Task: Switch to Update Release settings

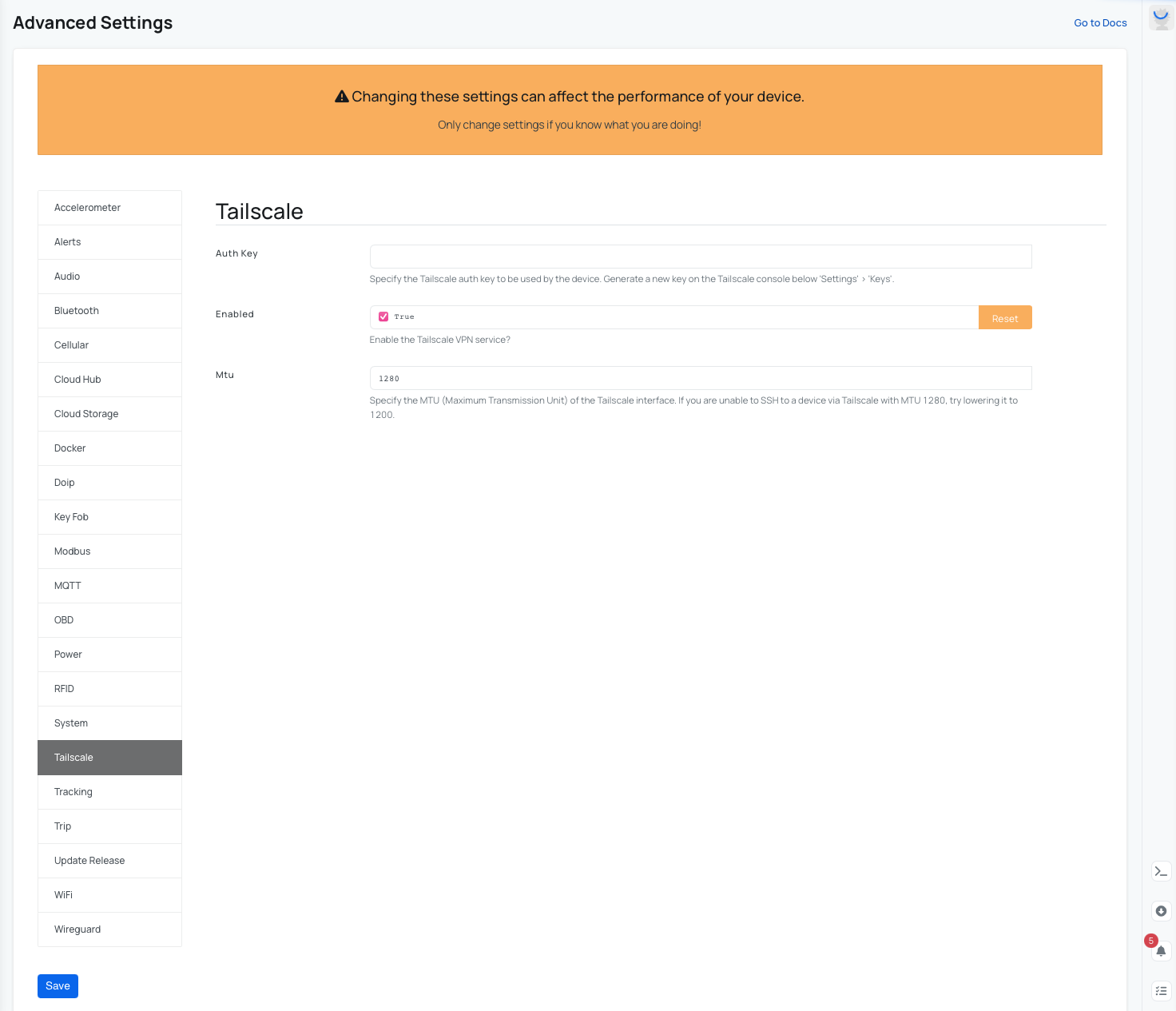Action: coord(109,861)
